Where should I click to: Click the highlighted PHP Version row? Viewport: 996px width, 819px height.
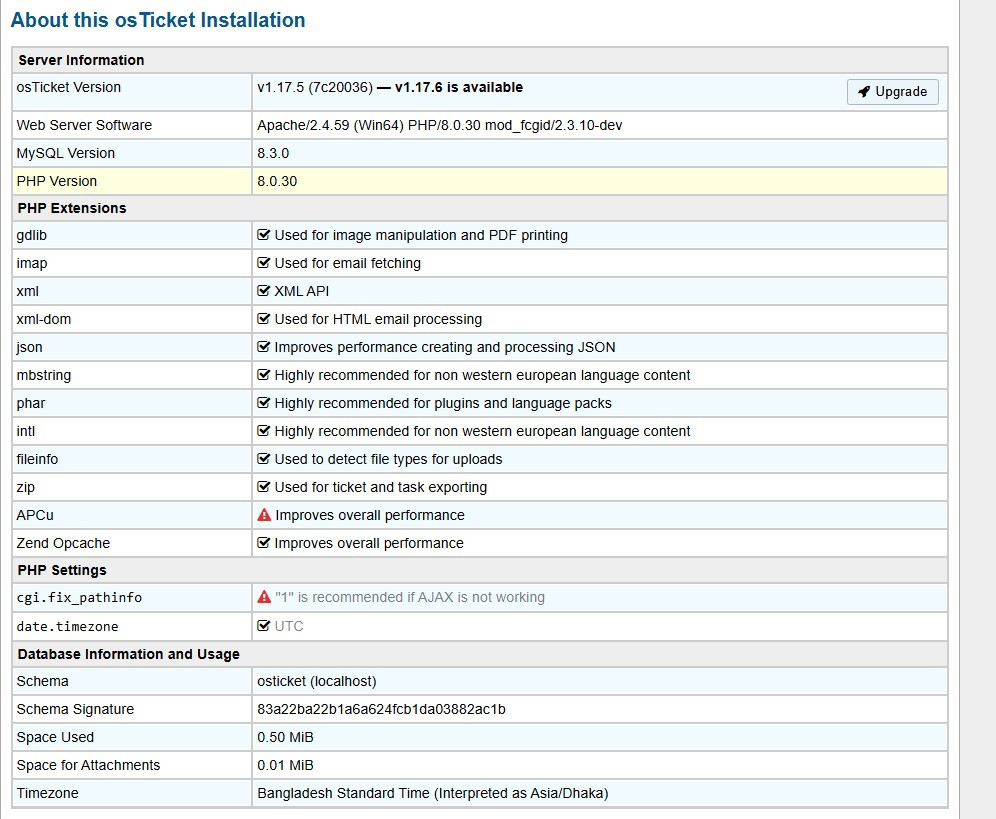479,181
